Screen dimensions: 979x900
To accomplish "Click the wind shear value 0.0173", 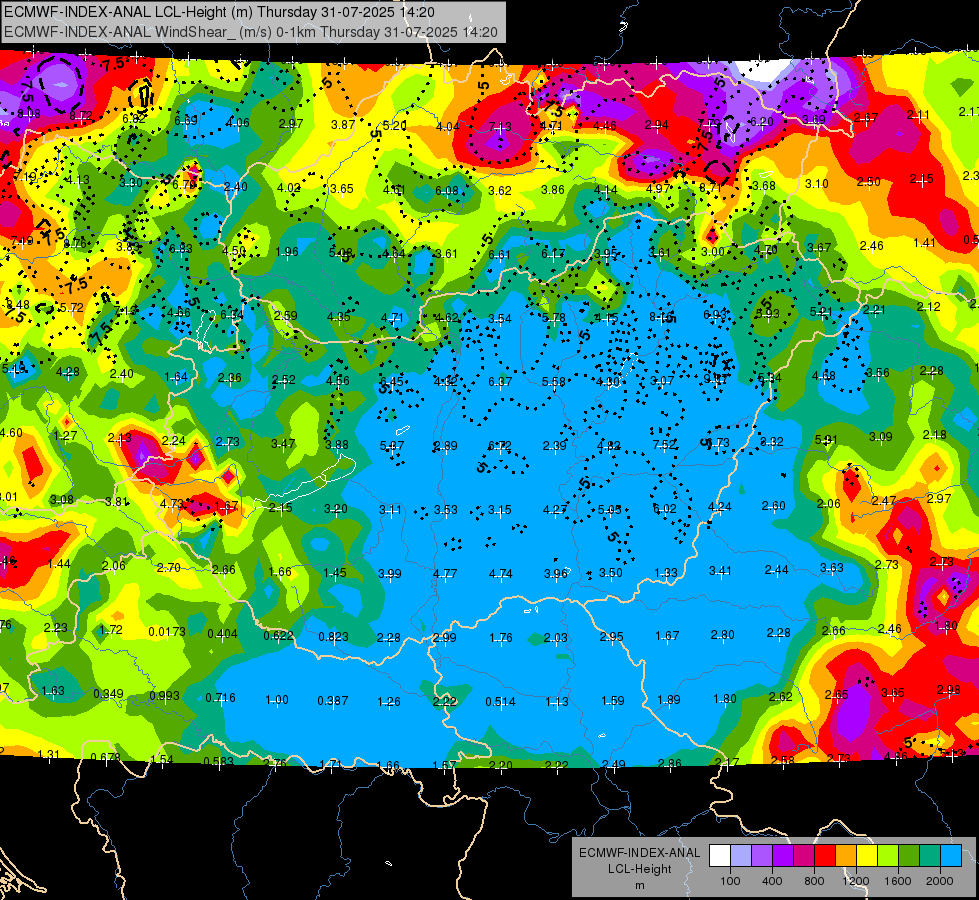I will pos(167,632).
